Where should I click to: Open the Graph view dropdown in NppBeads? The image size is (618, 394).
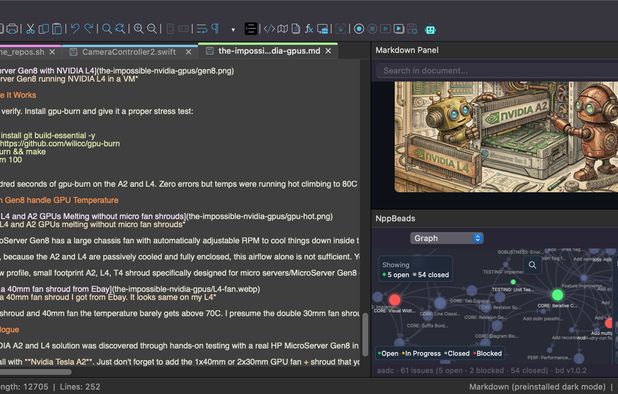(447, 238)
